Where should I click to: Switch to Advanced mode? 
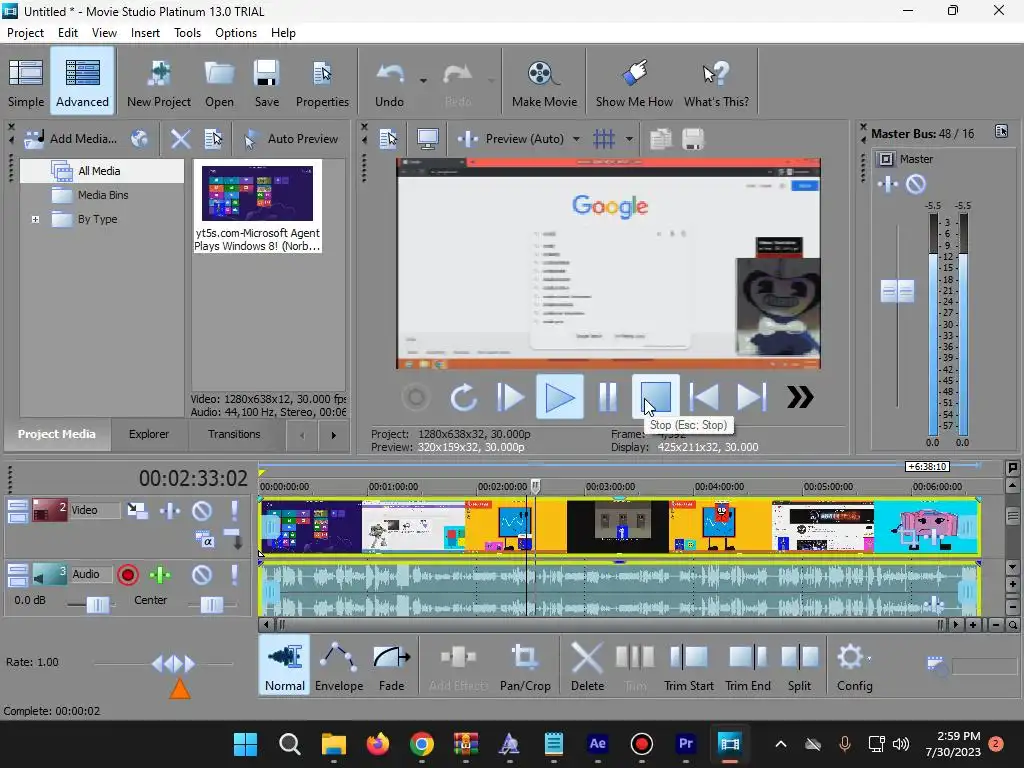(82, 82)
